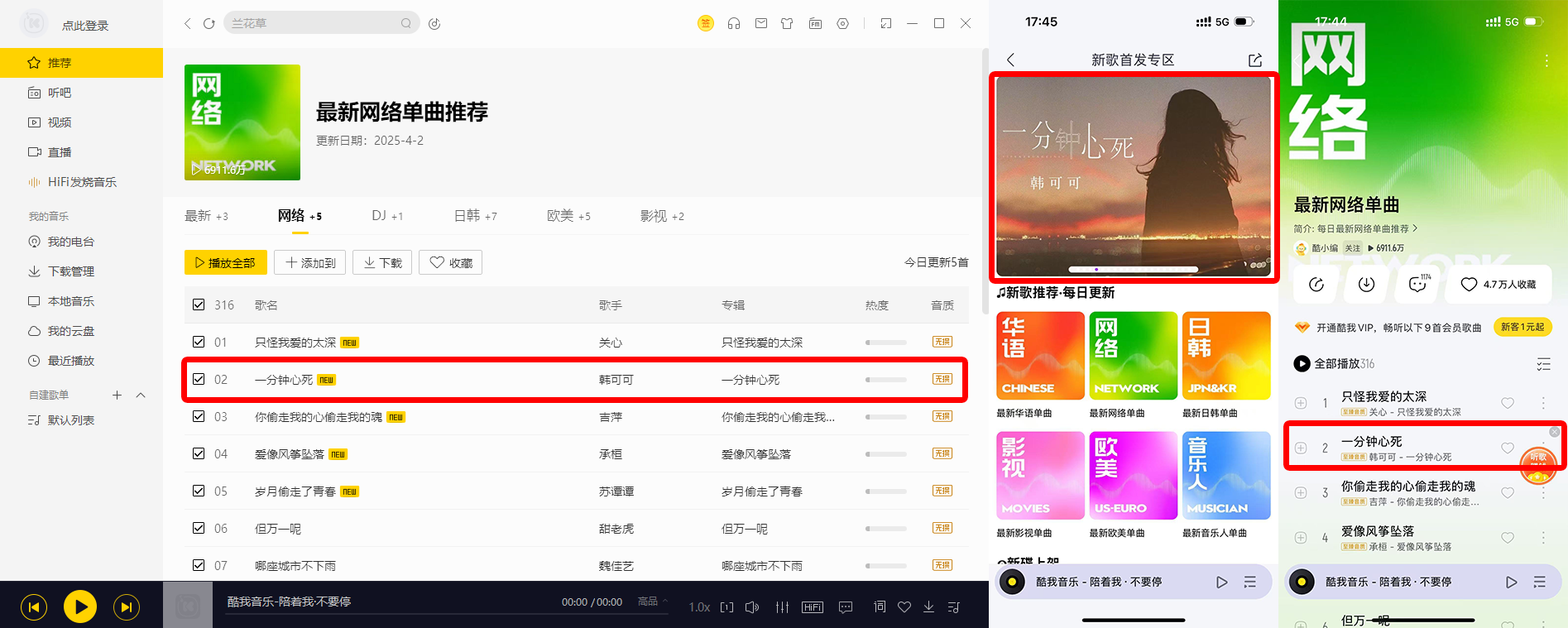Open the 一分钟心死 banner image
The width and height of the screenshot is (1568, 628).
[1134, 176]
